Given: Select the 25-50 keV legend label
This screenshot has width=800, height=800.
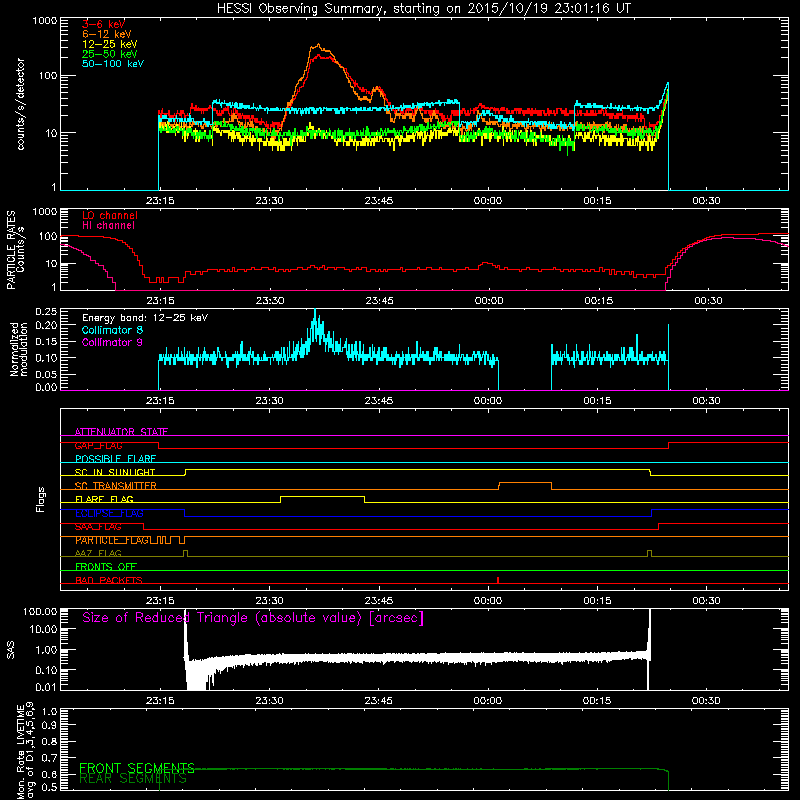Looking at the screenshot, I should coord(110,54).
